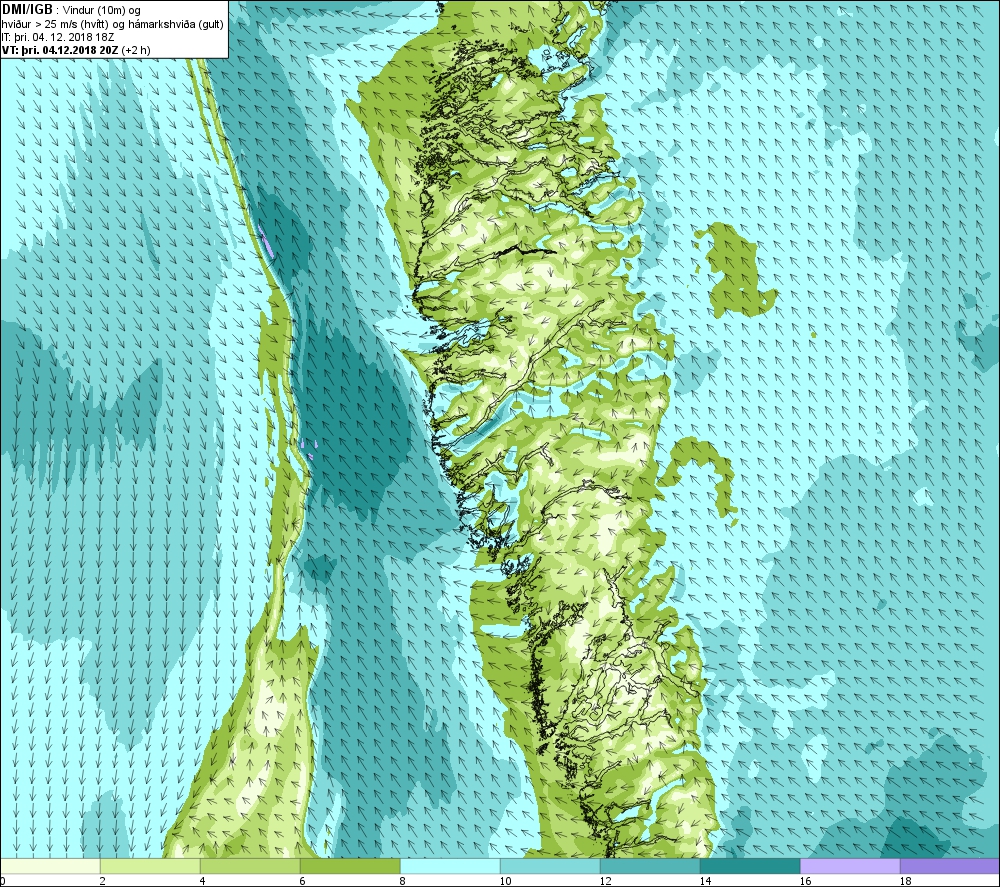The width and height of the screenshot is (1000, 887).
Task: Click the legend scale number '6'
Action: [302, 881]
